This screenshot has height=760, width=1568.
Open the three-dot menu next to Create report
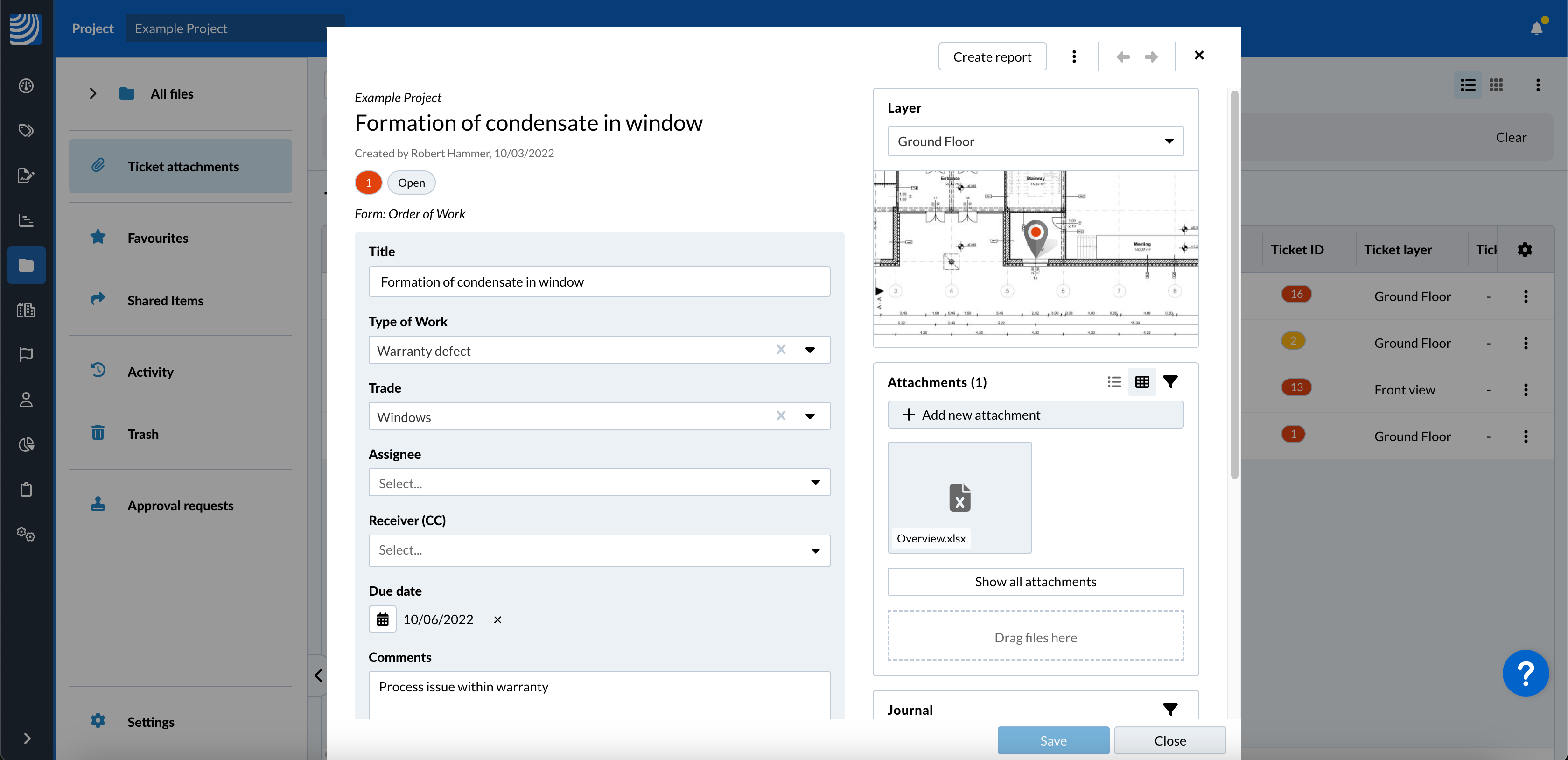point(1074,56)
